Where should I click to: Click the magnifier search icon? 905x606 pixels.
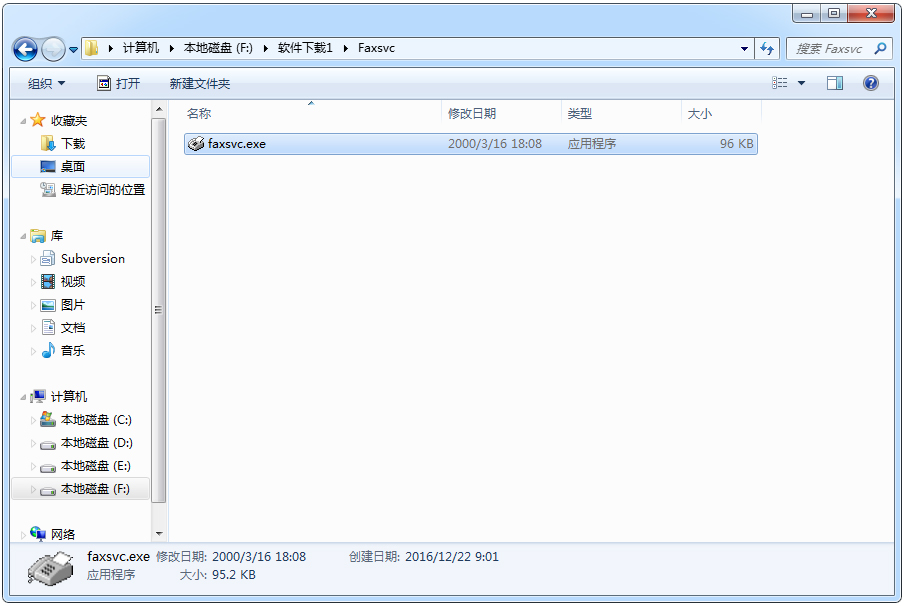(880, 48)
